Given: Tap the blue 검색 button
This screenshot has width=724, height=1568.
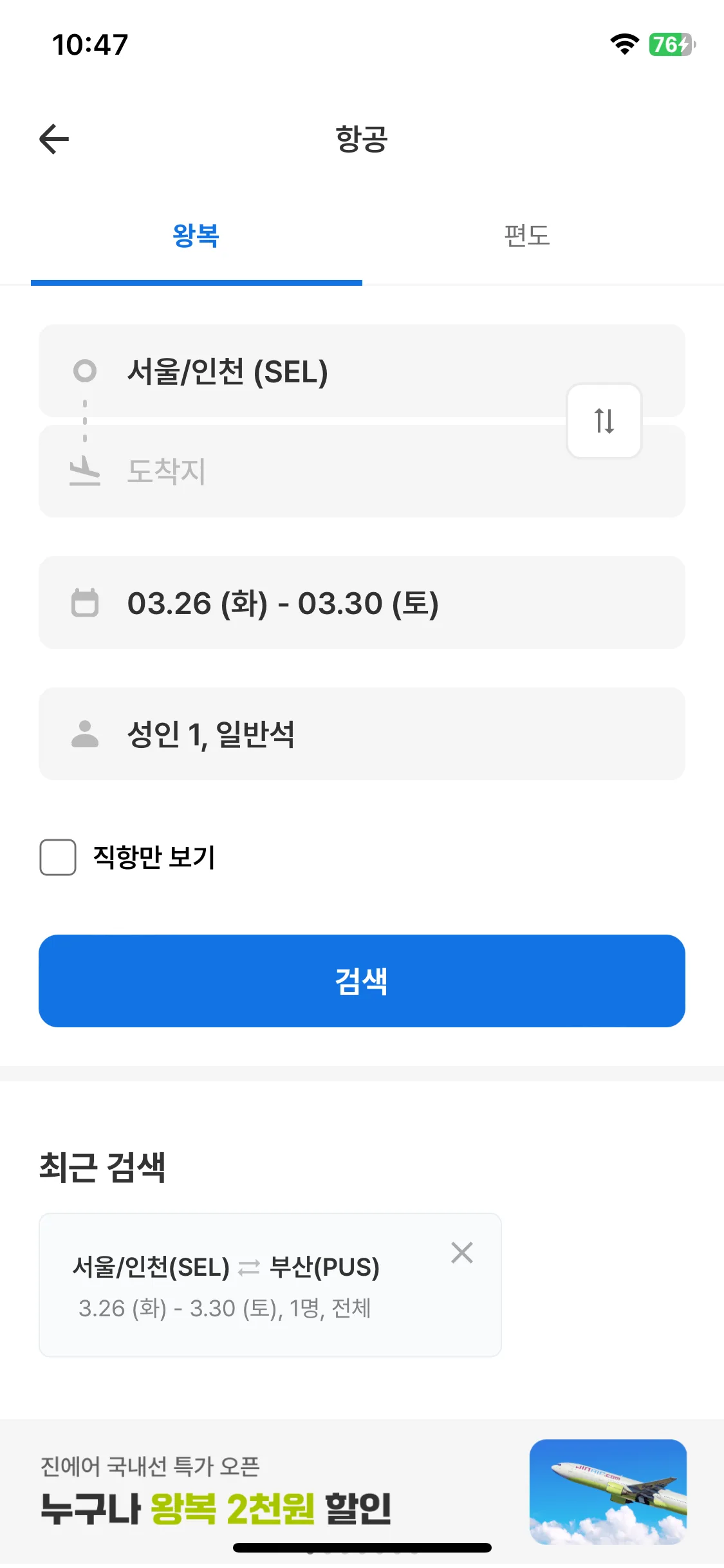Looking at the screenshot, I should tap(362, 981).
